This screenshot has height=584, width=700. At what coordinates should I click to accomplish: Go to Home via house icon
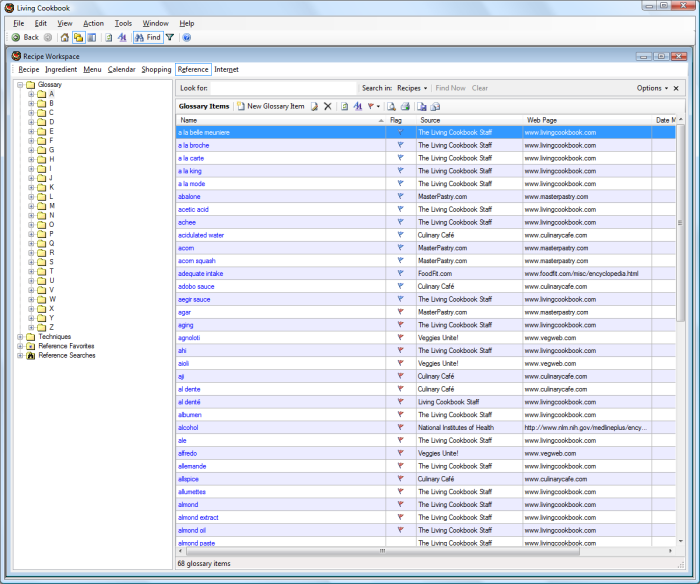click(65, 38)
